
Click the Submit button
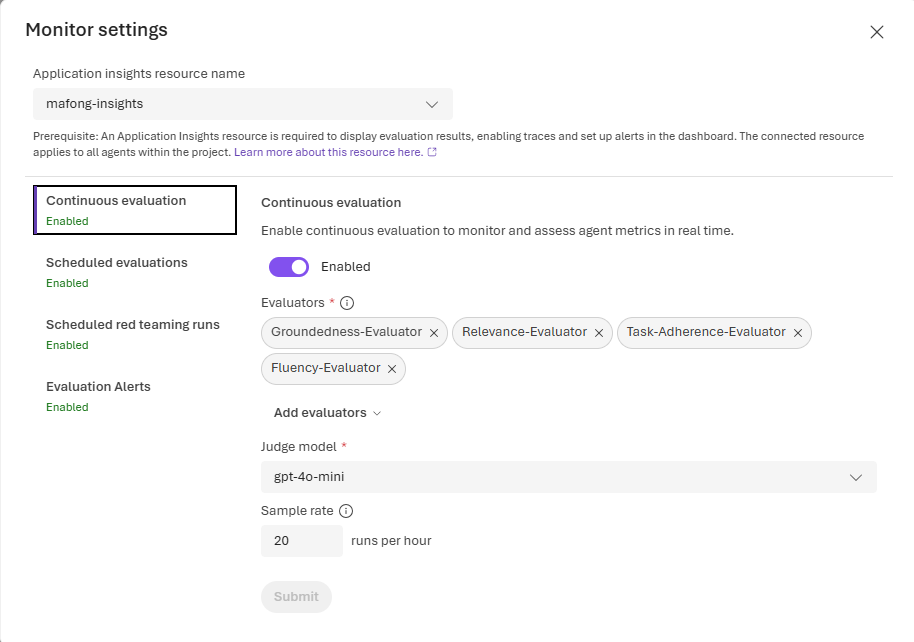296,597
